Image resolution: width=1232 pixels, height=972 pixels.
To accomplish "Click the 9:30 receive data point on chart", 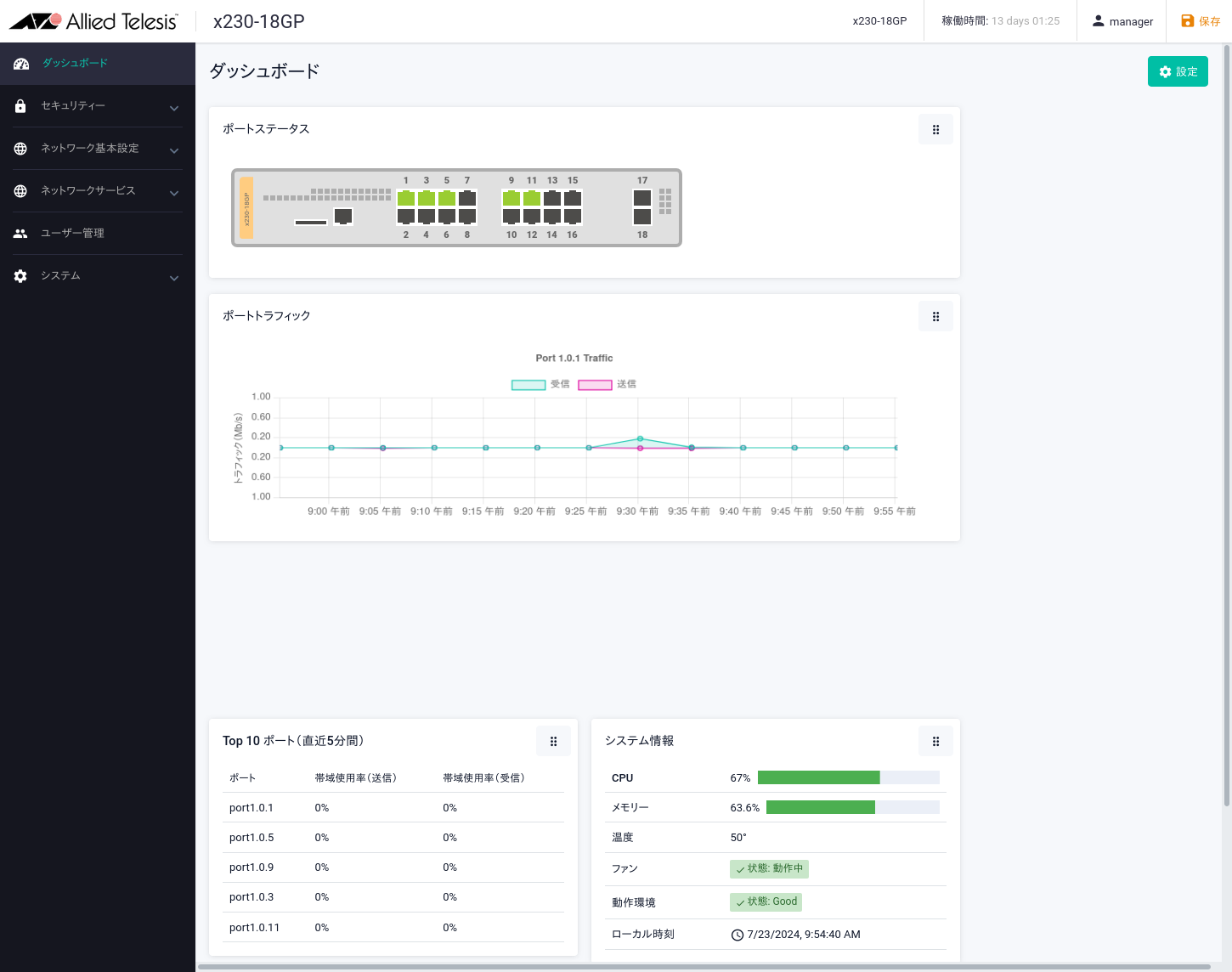I will click(x=640, y=438).
